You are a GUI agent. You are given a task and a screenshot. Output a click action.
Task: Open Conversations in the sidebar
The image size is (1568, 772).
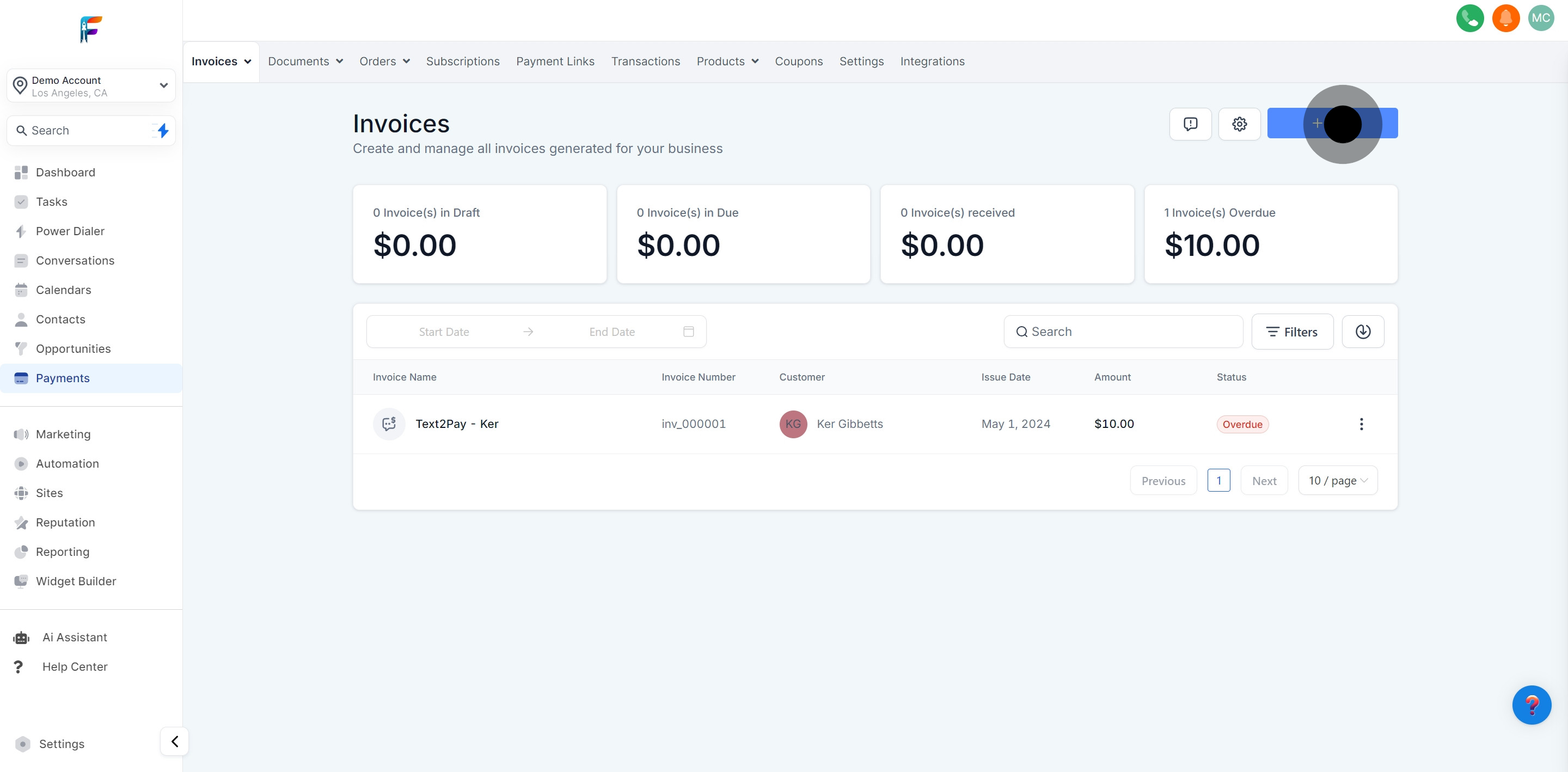(x=75, y=261)
